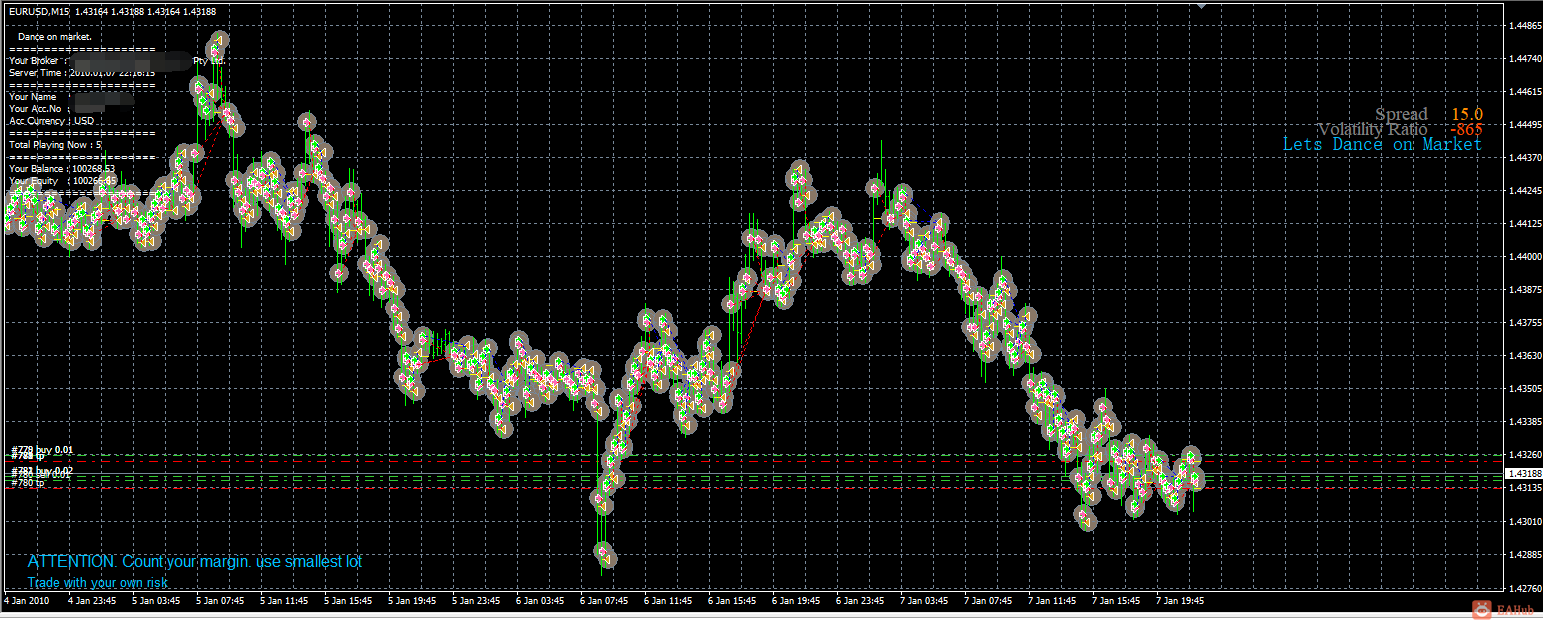Click time axis label '5 Jan 03:45'
The height and width of the screenshot is (625, 1543).
click(x=156, y=602)
